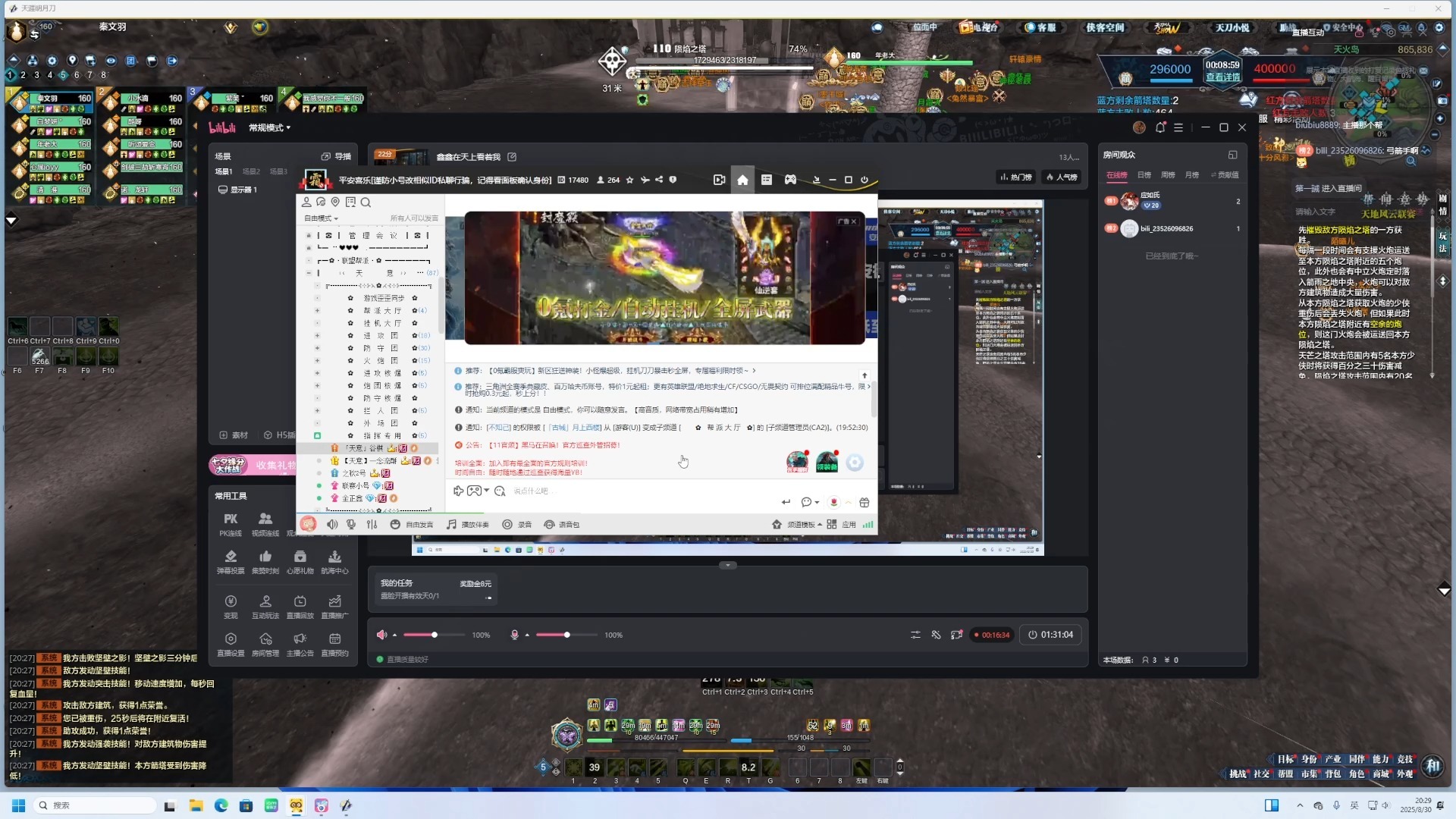
Task: Open the 自由模式 dropdown in YY channel list
Action: 322,218
